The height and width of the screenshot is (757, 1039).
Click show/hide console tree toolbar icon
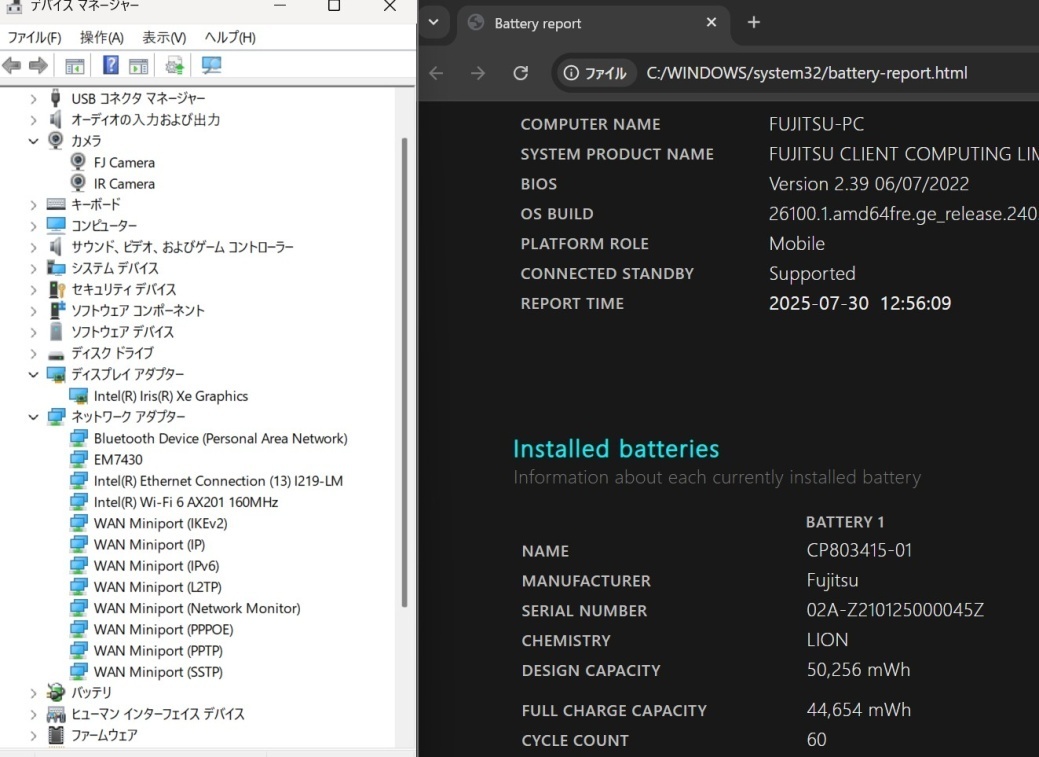(74, 66)
